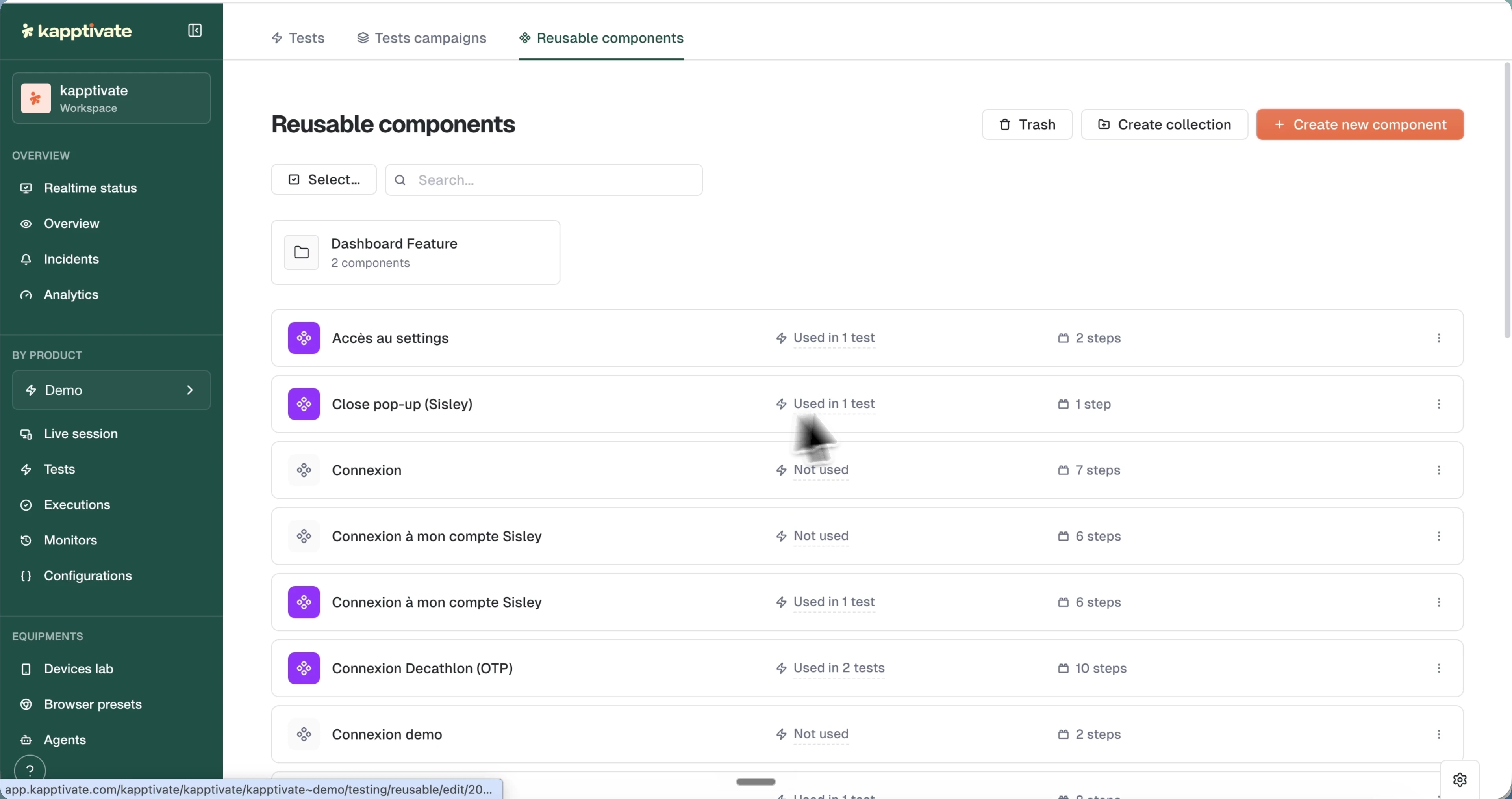Click 'Used in 2 tests' for Connexion Decathlon
Image resolution: width=1512 pixels, height=799 pixels.
click(x=839, y=668)
